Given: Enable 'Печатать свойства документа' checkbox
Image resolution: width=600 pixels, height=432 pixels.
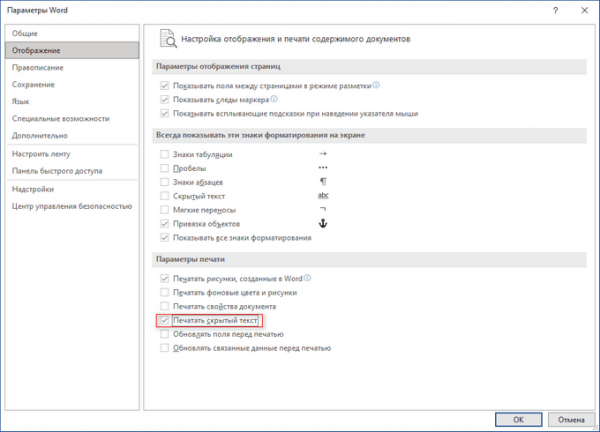Looking at the screenshot, I should [x=165, y=306].
